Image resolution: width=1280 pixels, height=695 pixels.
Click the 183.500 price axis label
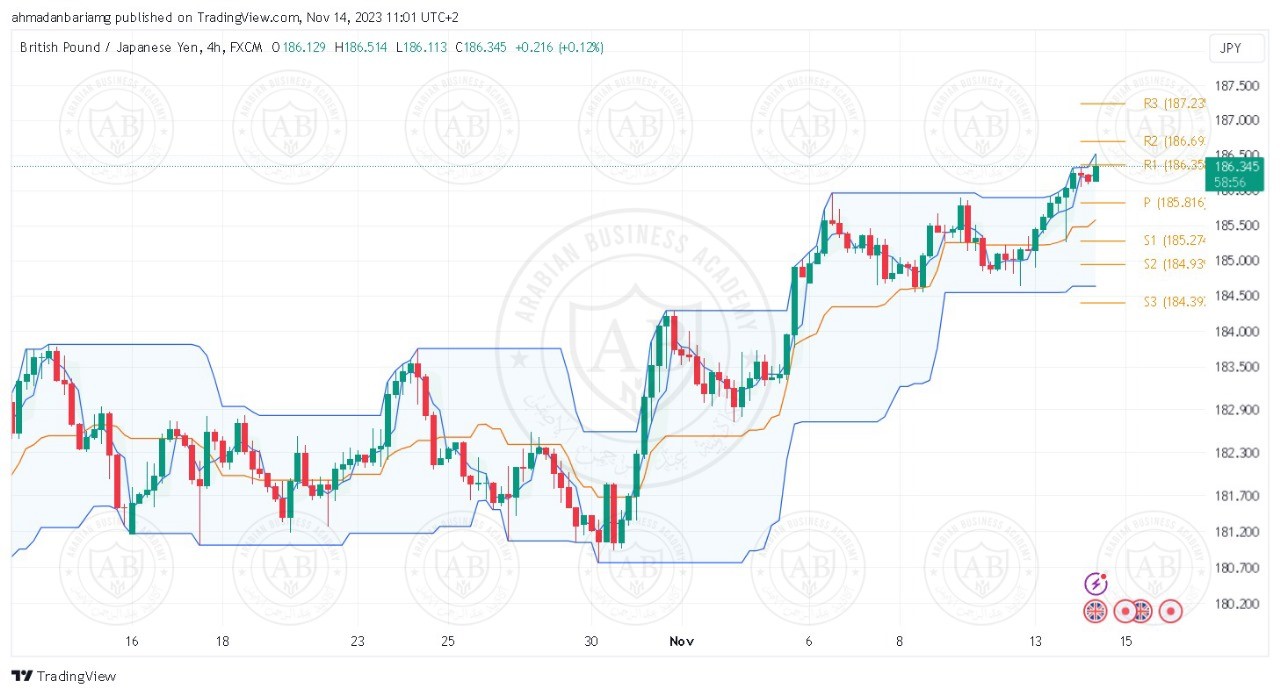[x=1239, y=367]
